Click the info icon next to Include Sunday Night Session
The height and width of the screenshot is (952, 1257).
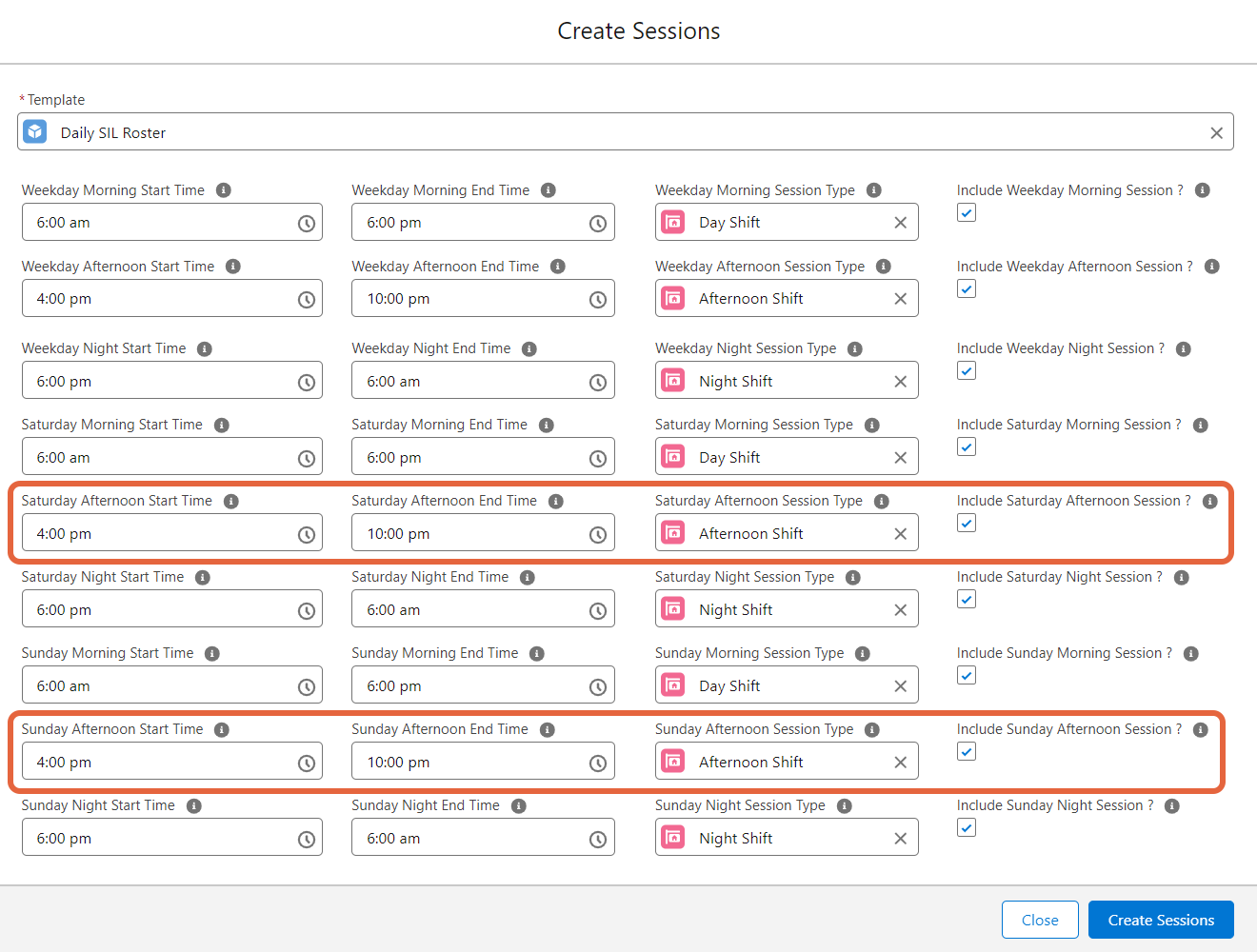[x=1171, y=805]
